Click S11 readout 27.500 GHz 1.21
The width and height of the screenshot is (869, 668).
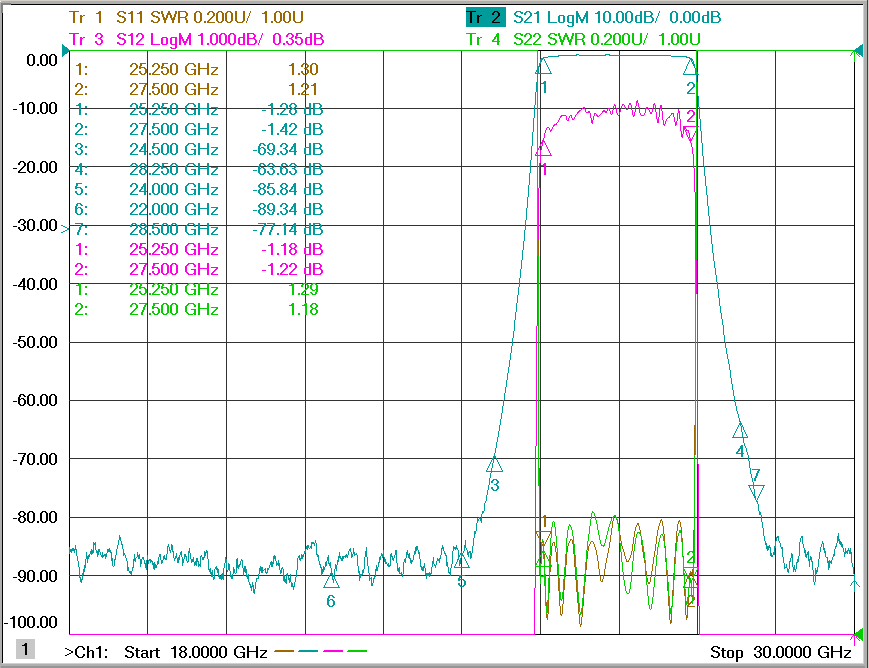[197, 89]
